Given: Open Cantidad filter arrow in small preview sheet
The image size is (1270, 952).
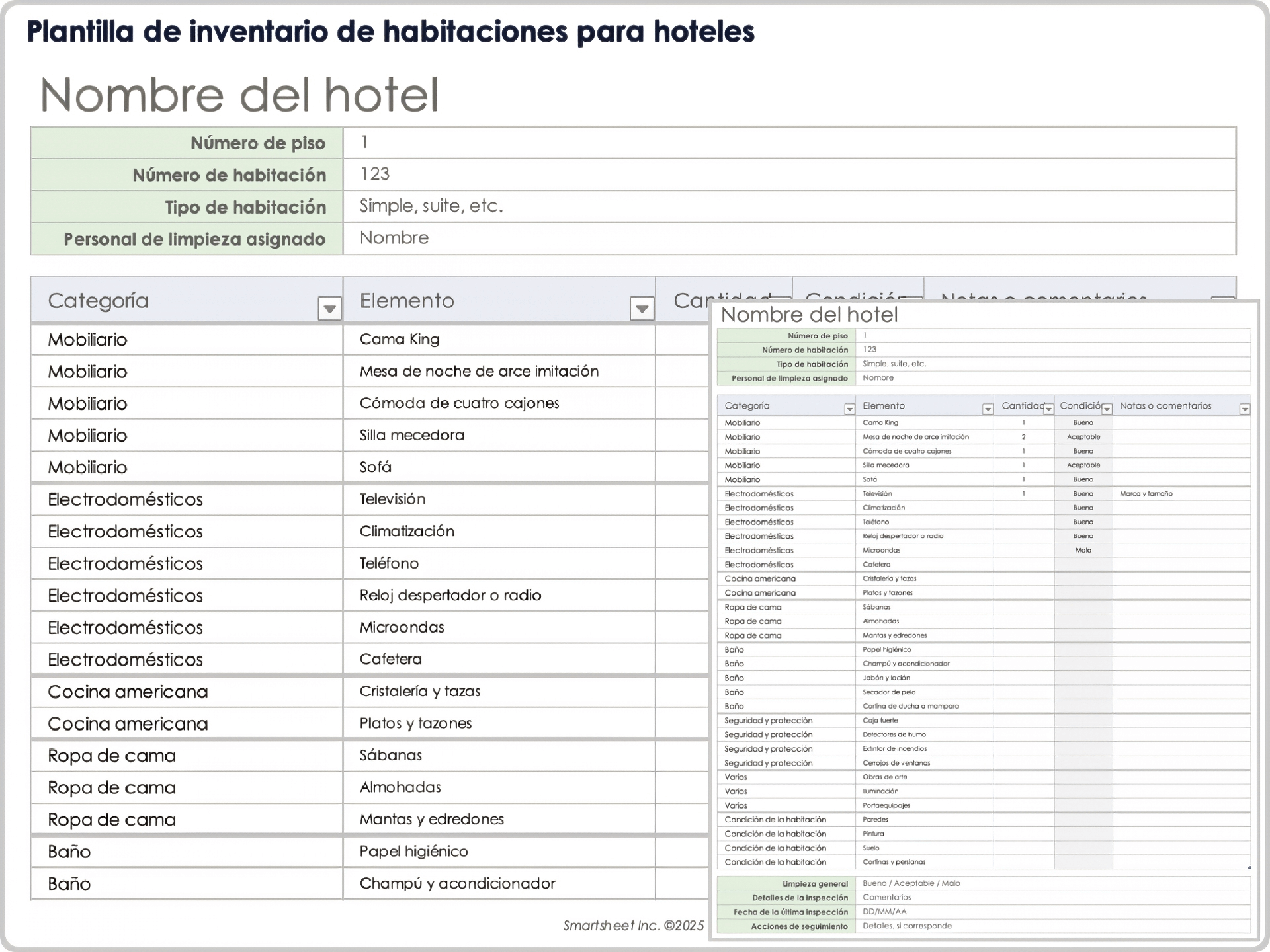Looking at the screenshot, I should (x=1048, y=409).
